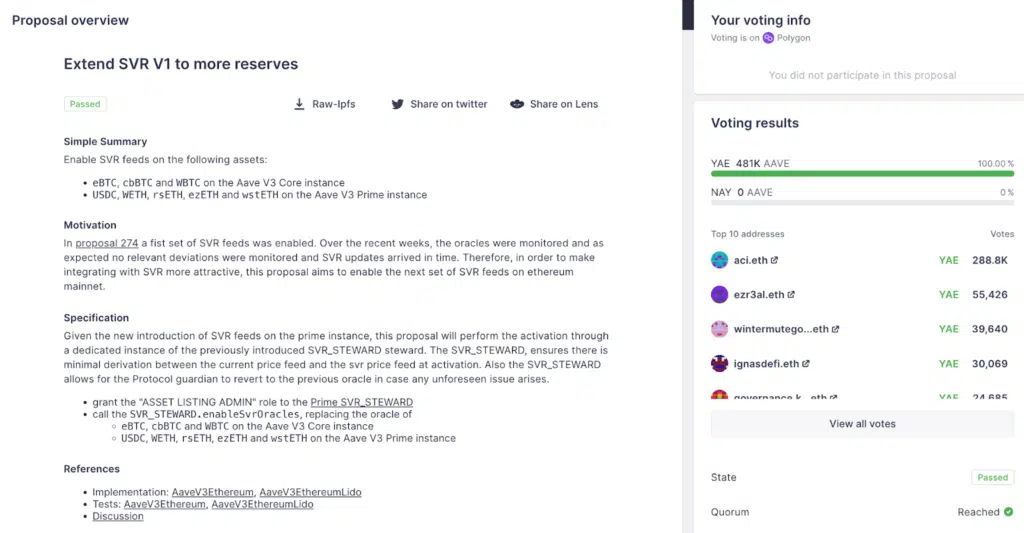1024x533 pixels.
Task: Click the Twitter bird icon
Action: pos(397,104)
